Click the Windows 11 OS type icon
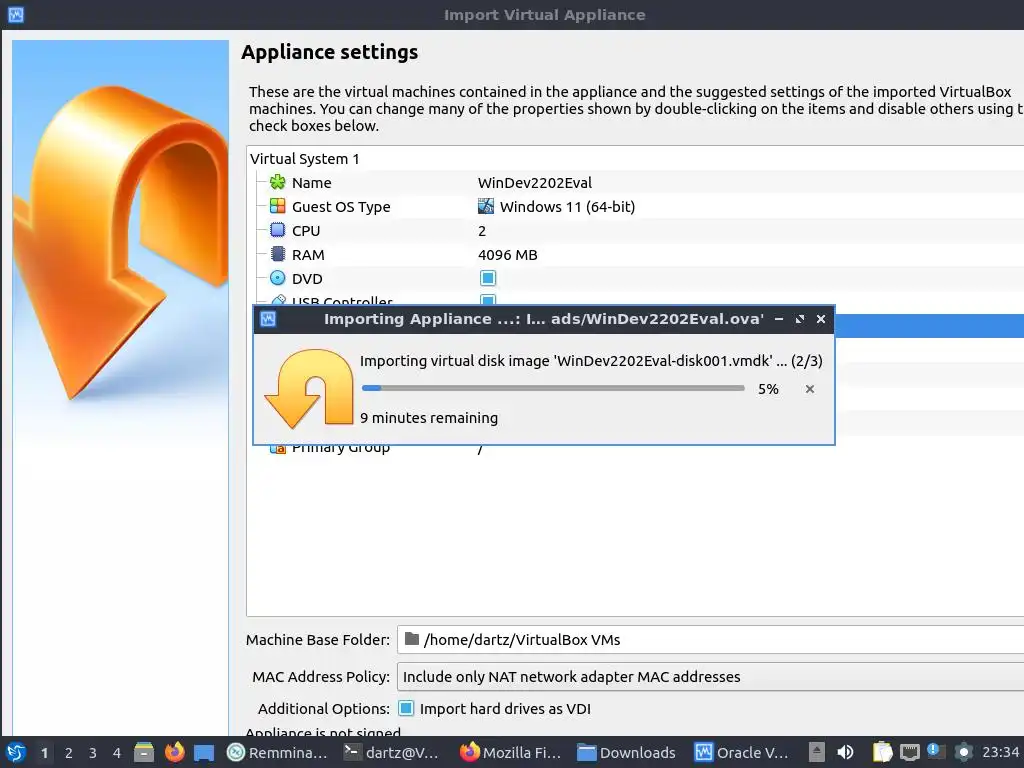The width and height of the screenshot is (1024, 768). 486,206
